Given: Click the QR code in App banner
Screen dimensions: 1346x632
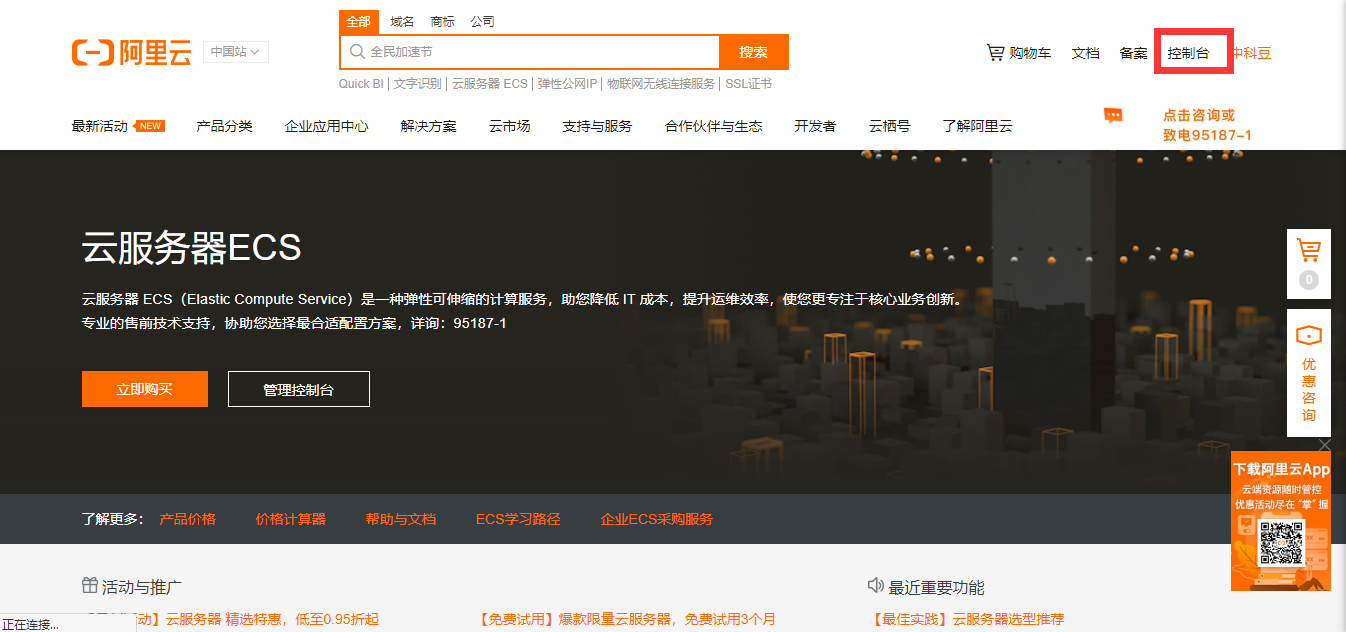Looking at the screenshot, I should coord(1281,544).
